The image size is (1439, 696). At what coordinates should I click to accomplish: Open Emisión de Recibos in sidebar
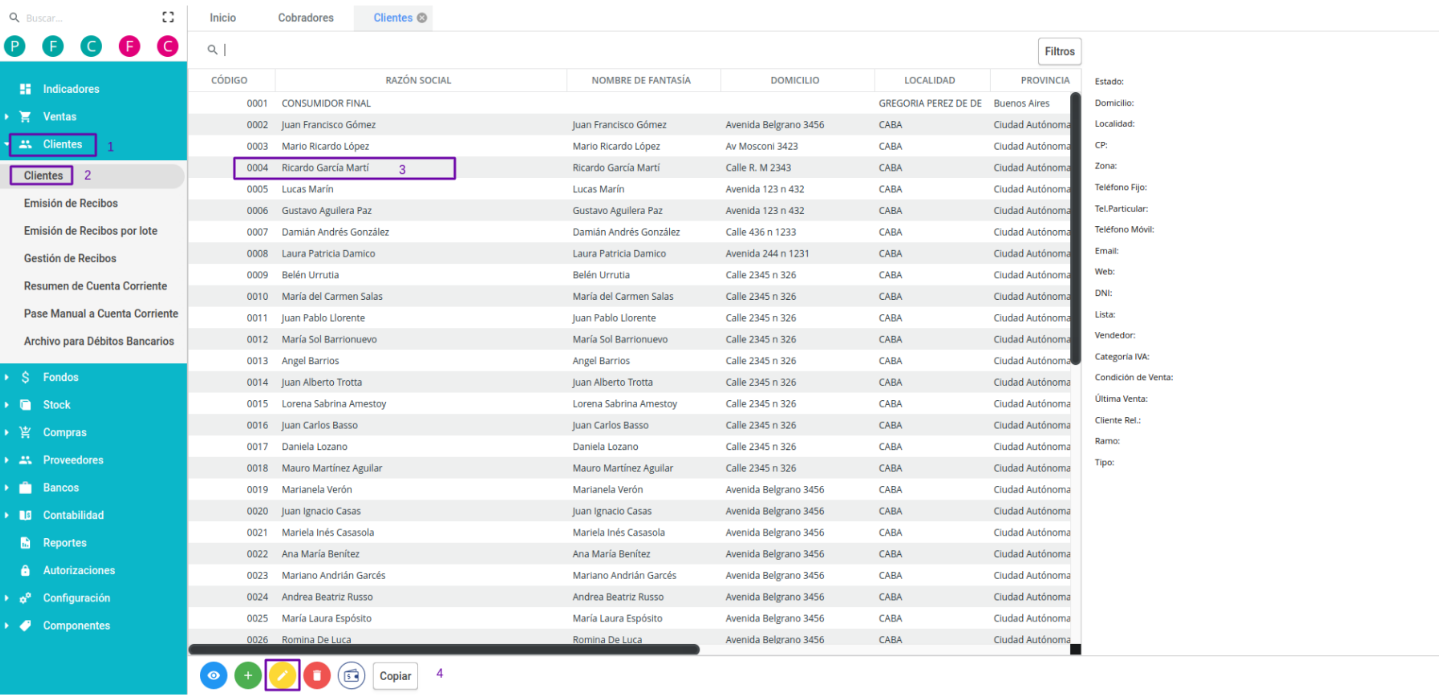point(71,203)
